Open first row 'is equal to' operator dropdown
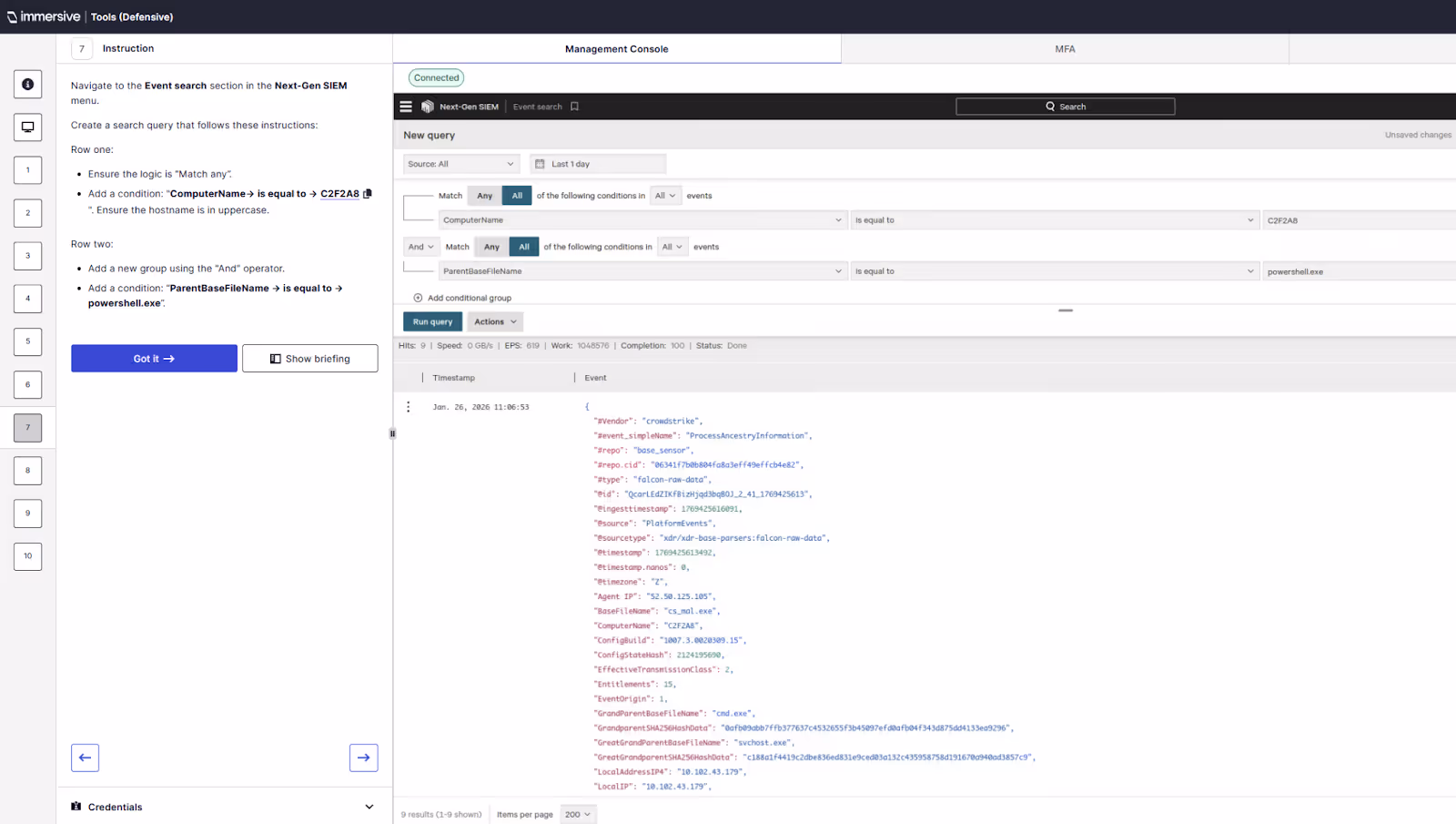 [1055, 220]
